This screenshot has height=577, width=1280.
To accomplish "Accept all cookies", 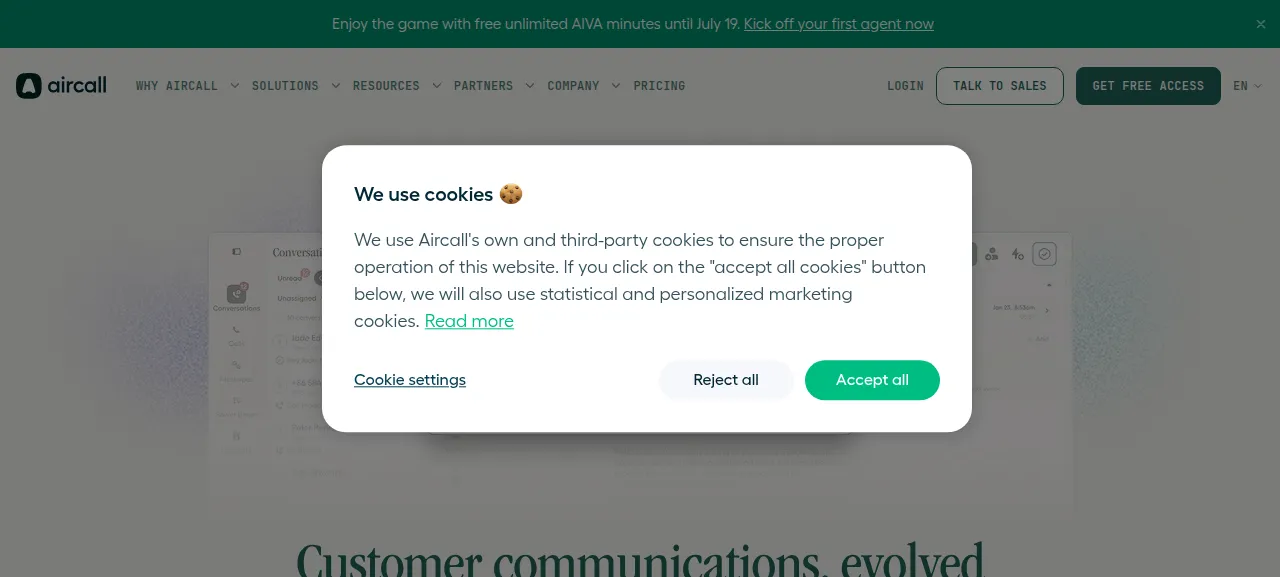I will tap(872, 380).
